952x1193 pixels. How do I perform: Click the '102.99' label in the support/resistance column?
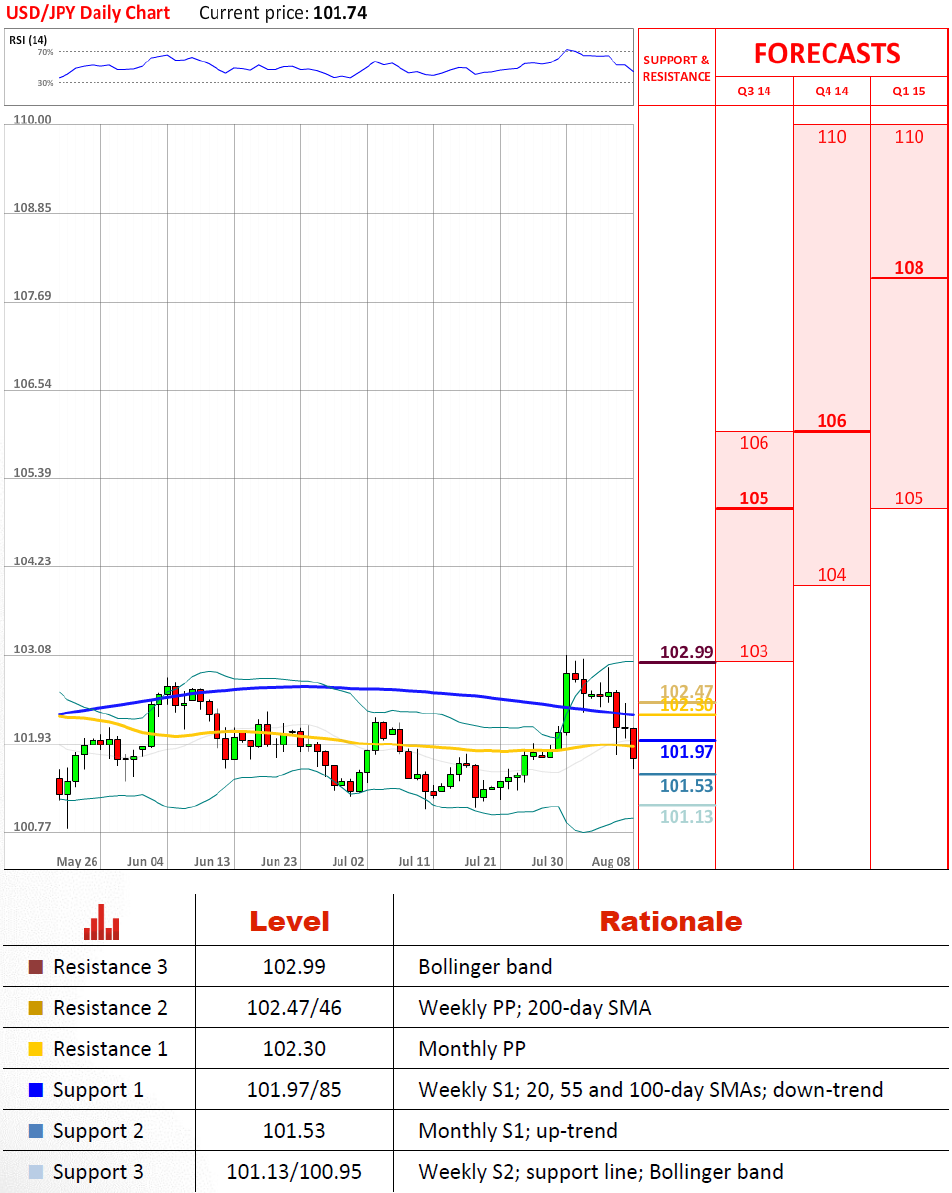pos(686,652)
